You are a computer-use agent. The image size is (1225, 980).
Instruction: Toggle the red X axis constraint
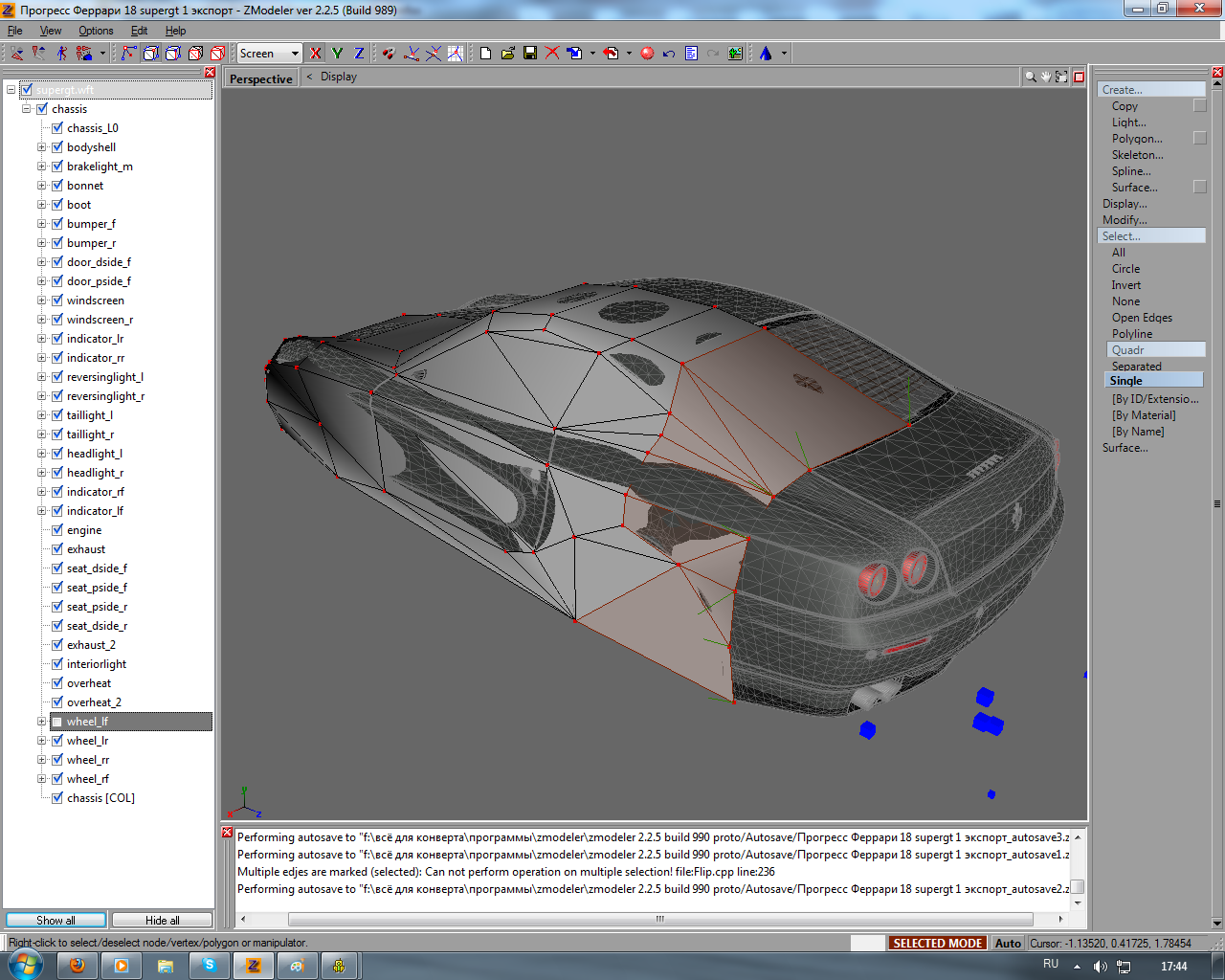(315, 54)
